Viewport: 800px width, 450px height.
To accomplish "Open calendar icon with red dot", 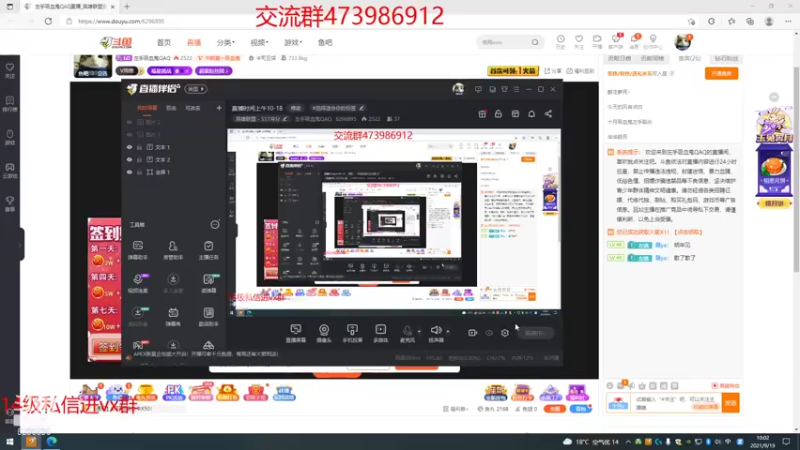I will pos(482,114).
